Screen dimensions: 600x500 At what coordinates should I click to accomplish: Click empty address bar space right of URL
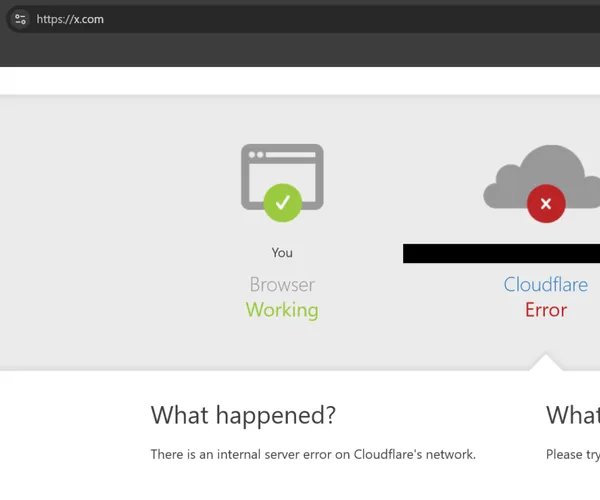click(x=350, y=19)
